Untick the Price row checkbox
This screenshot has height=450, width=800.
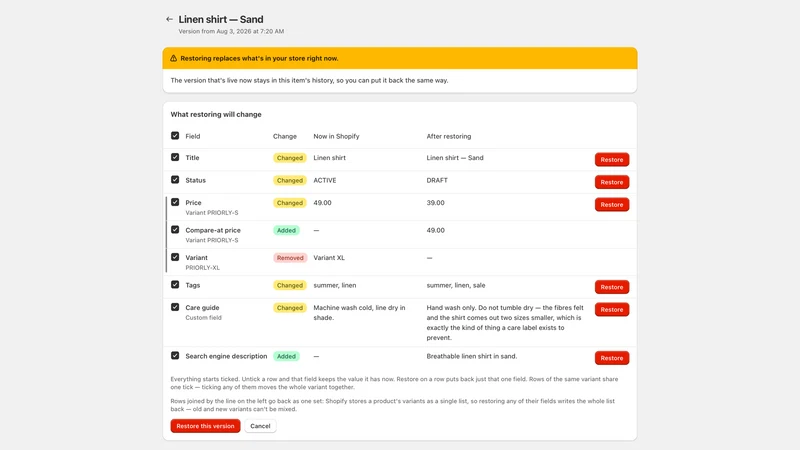point(175,202)
